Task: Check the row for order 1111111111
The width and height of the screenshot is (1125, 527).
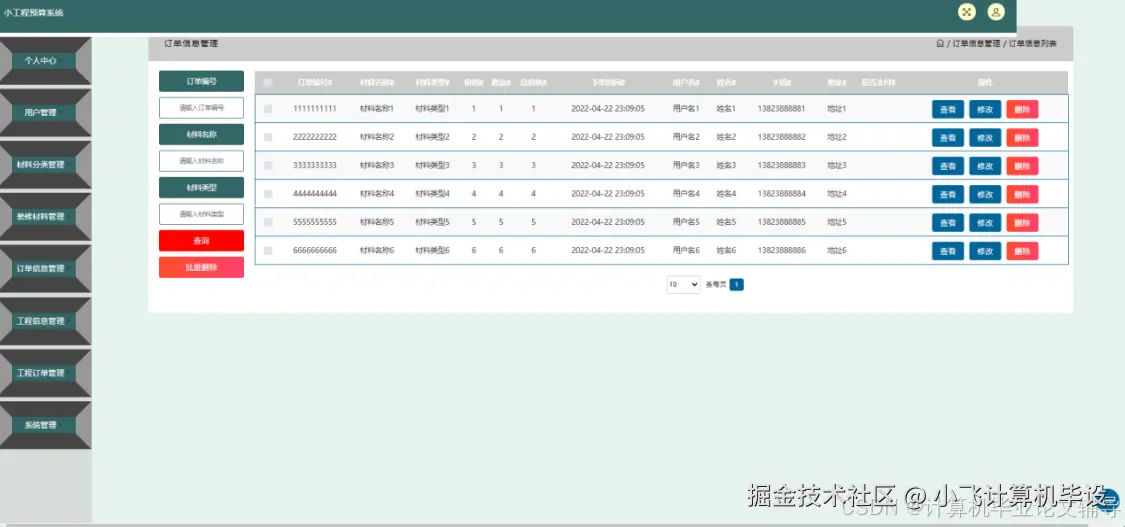Action: pyautogui.click(x=268, y=109)
